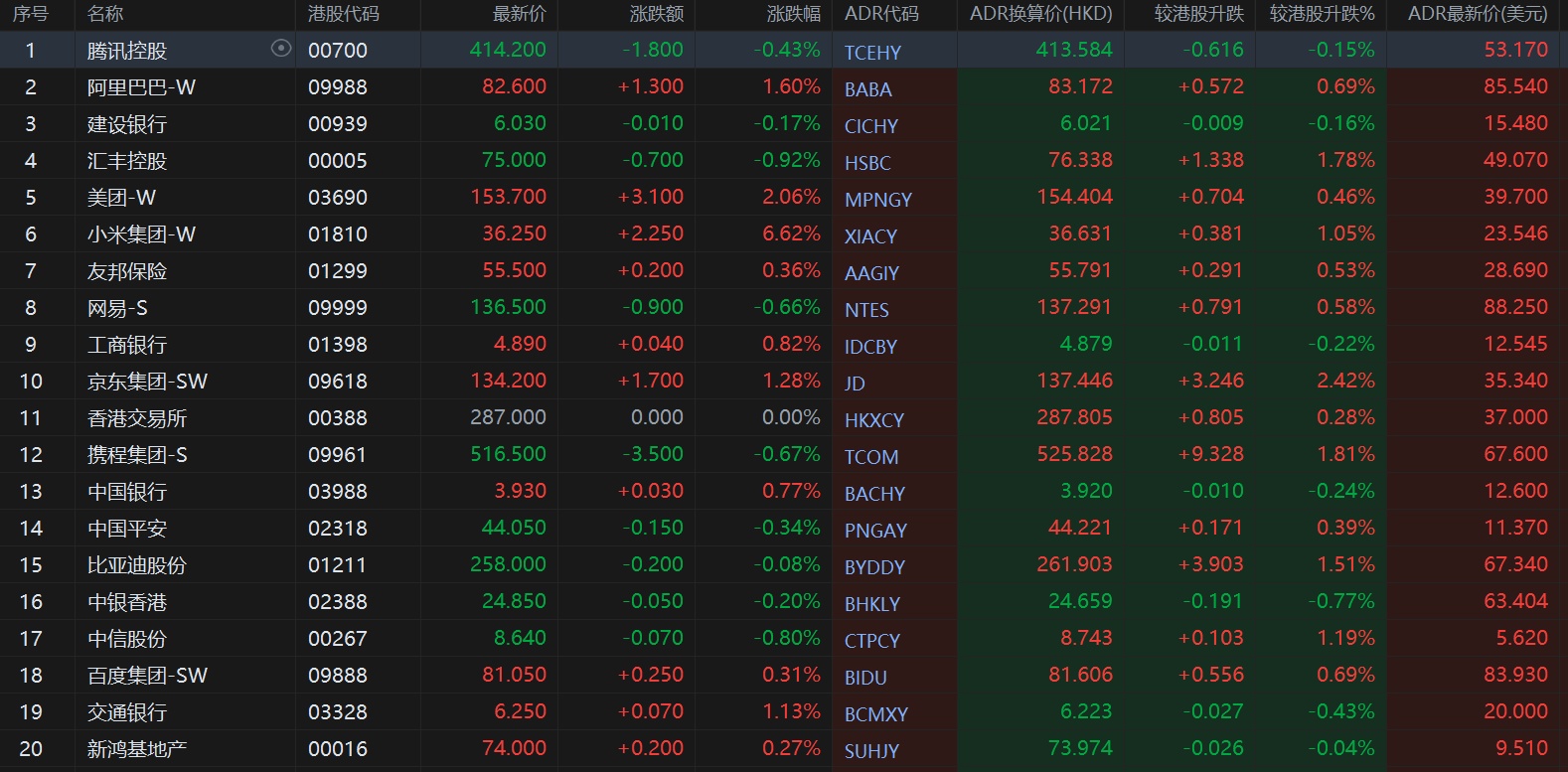The height and width of the screenshot is (772, 1568).
Task: Click the watch icon beside 腾讯控股
Action: click(281, 49)
